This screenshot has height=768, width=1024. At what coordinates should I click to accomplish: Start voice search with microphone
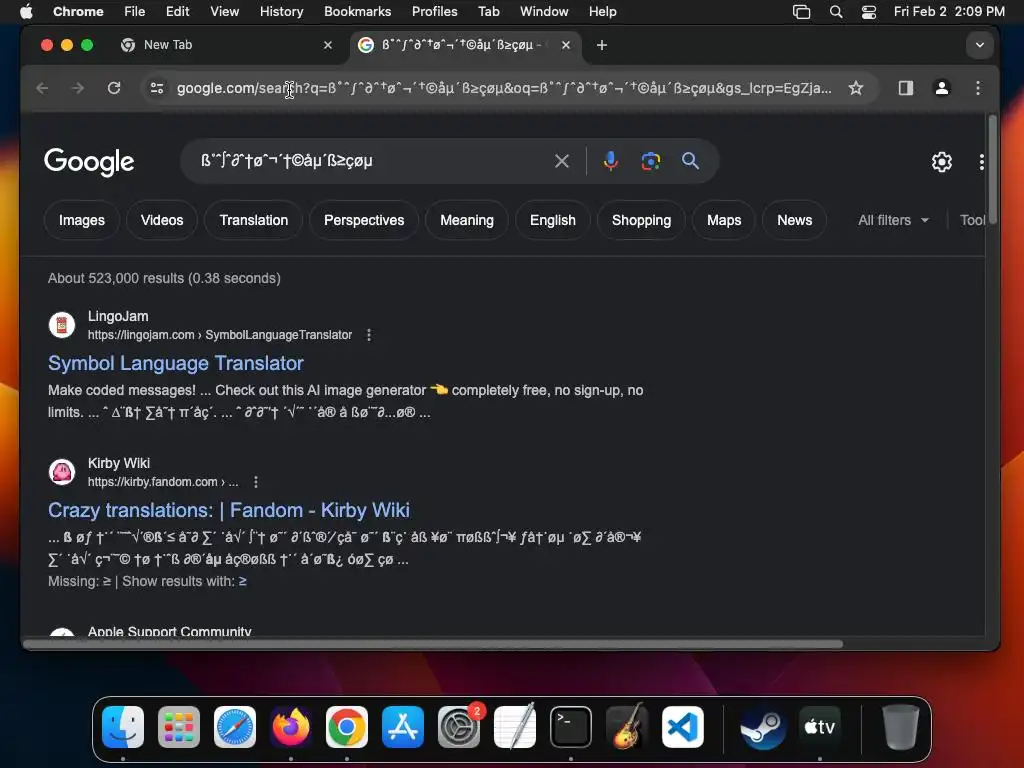tap(611, 161)
